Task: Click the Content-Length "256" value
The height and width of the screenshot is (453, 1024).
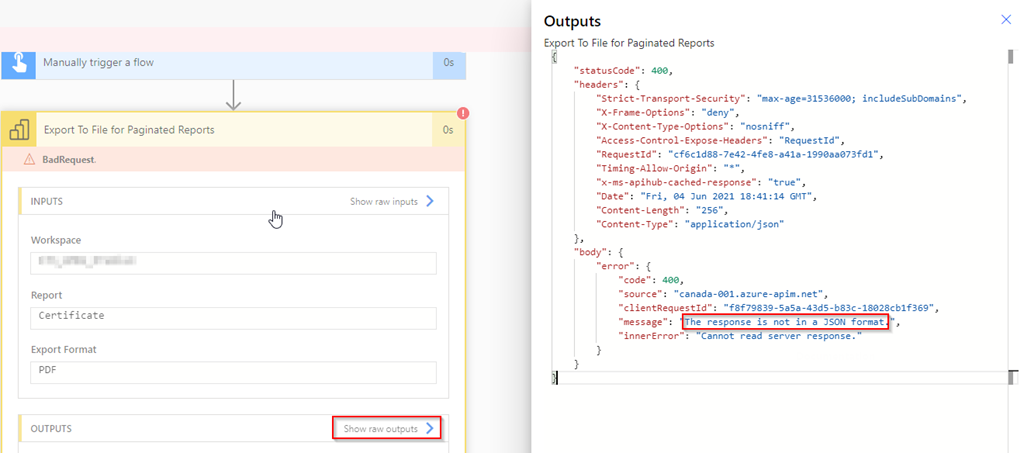Action: (x=709, y=211)
